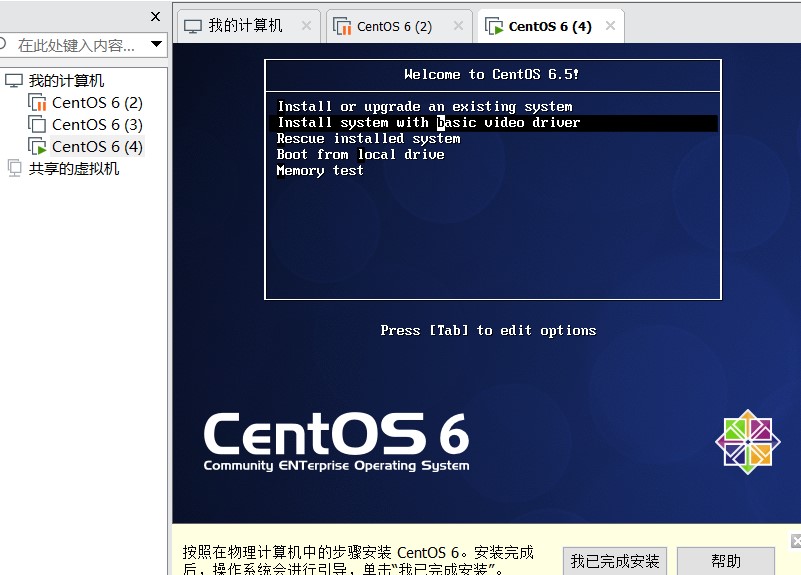
Task: Click the powered-off VM icon beside CentOS 6 (3)
Action: click(x=37, y=125)
